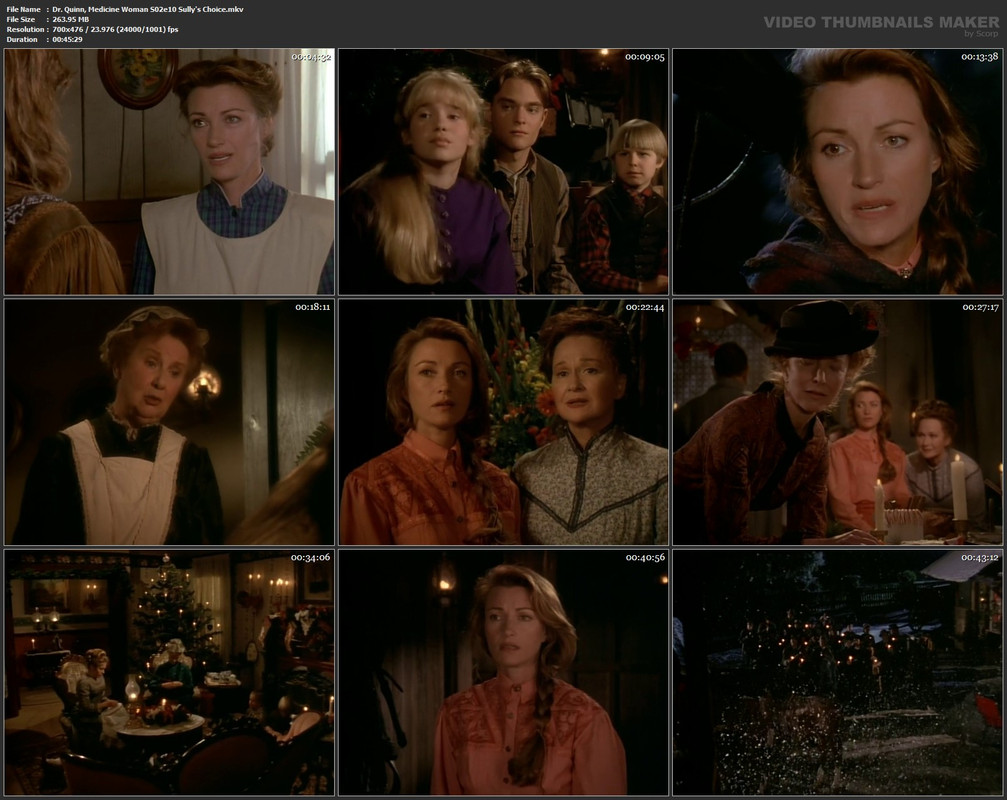Image resolution: width=1007 pixels, height=800 pixels.
Task: Click the file size value 263.95 MB
Action: [71, 19]
